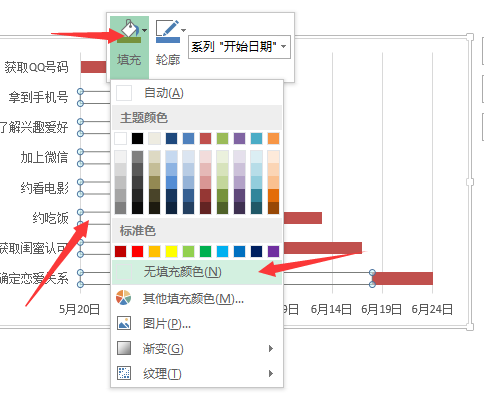Pick aqua theme color swatch
484x398 pixels.
pos(256,138)
